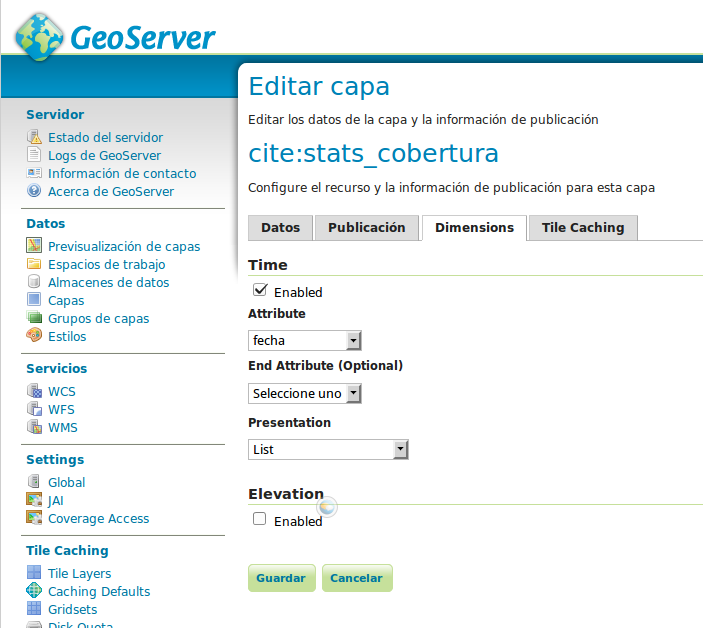The width and height of the screenshot is (703, 628).
Task: Disable the Time dimension checkbox
Action: coord(260,290)
